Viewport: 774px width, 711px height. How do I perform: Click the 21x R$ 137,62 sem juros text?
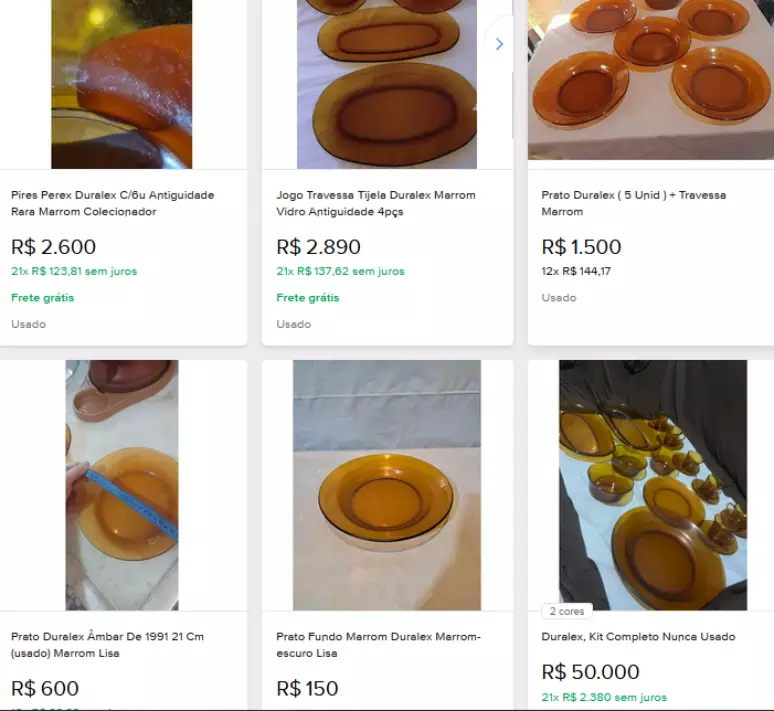pos(340,271)
